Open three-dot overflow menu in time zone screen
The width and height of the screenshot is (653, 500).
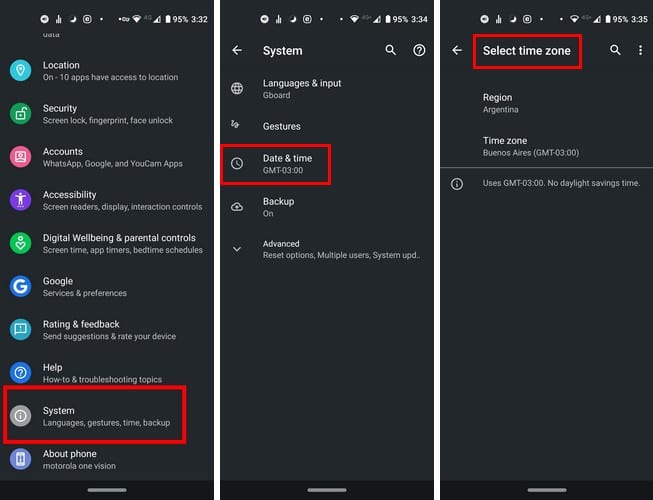[x=640, y=50]
